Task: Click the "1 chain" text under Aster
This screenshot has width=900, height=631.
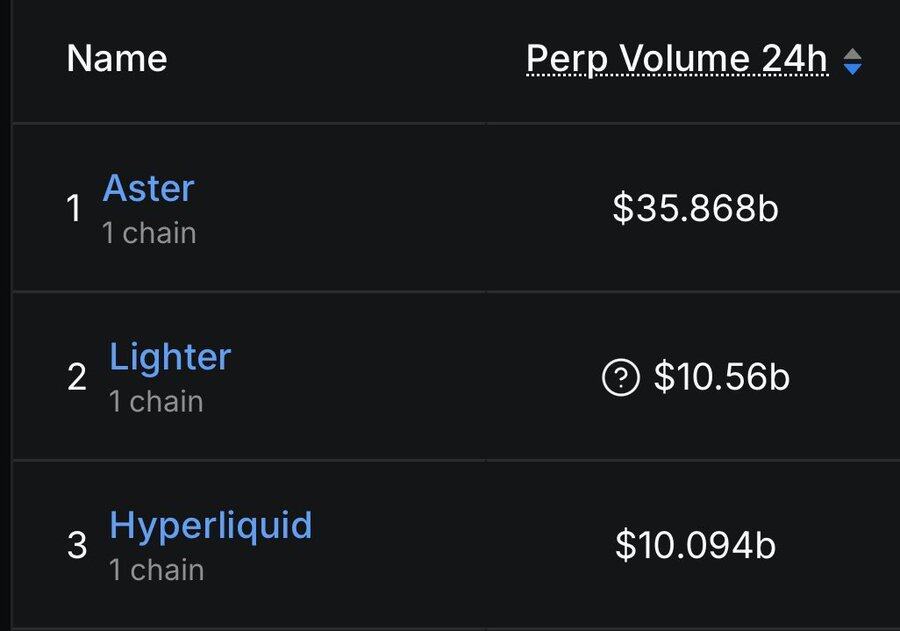Action: (x=149, y=233)
